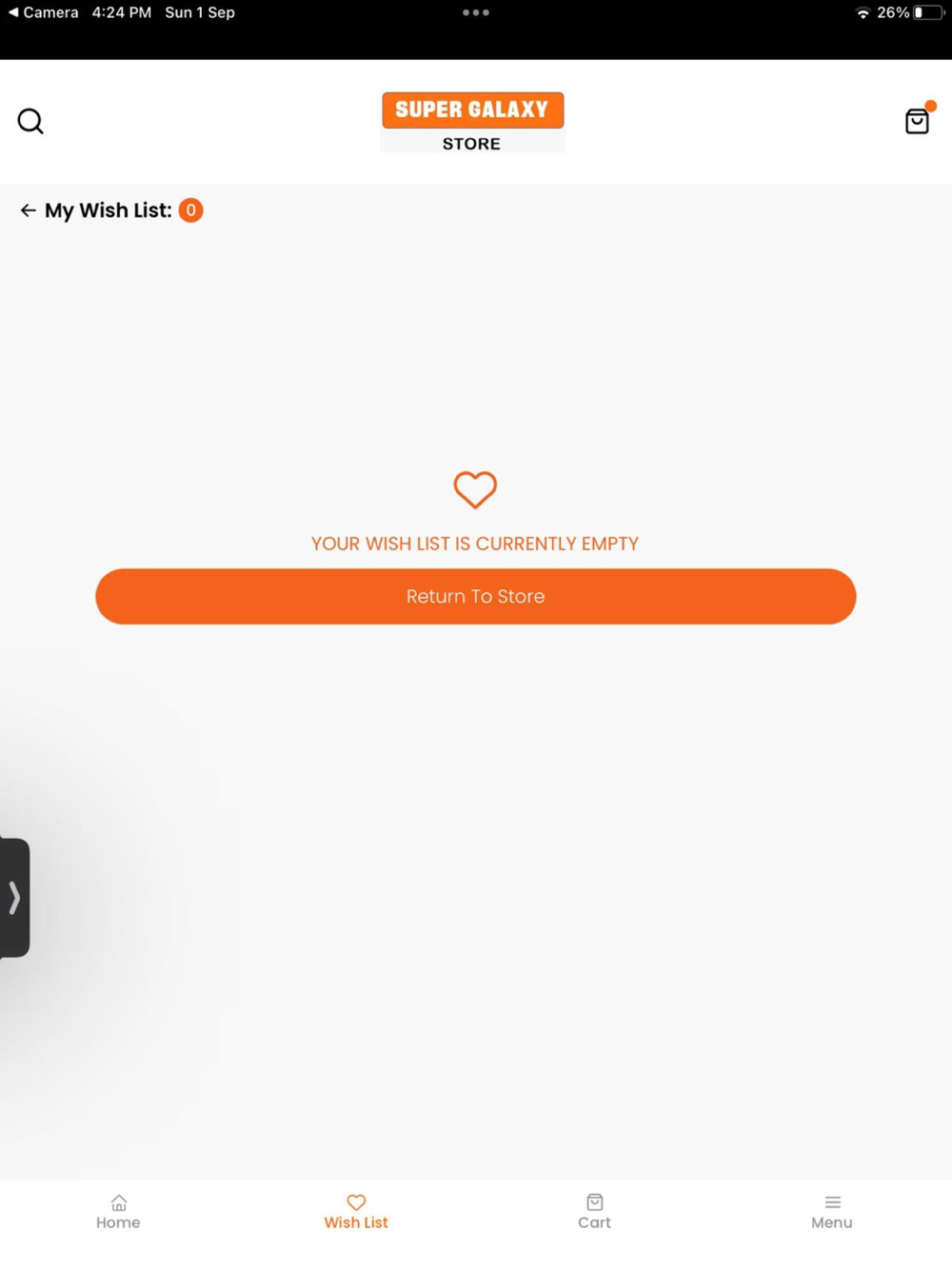Screen dimensions: 952x1270
Task: Return to Camera app via status bar
Action: 44,12
